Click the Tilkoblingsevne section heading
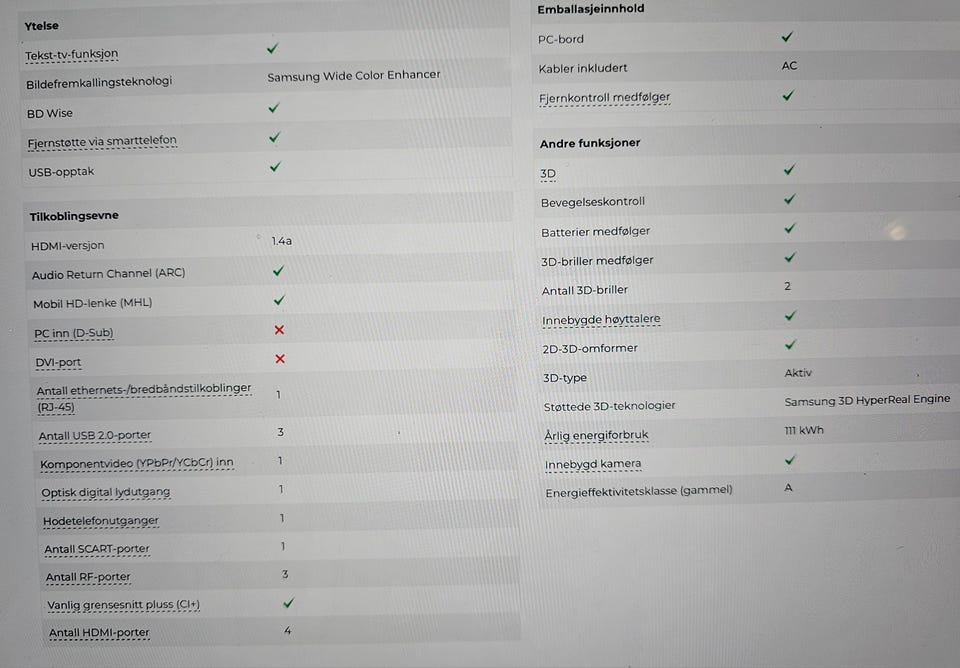 coord(74,216)
